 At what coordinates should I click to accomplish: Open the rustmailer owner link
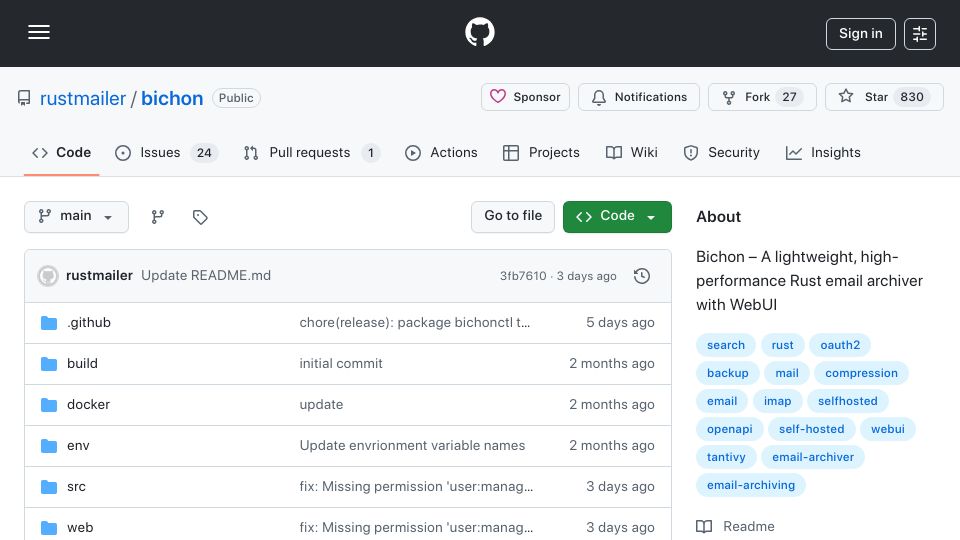click(x=83, y=98)
